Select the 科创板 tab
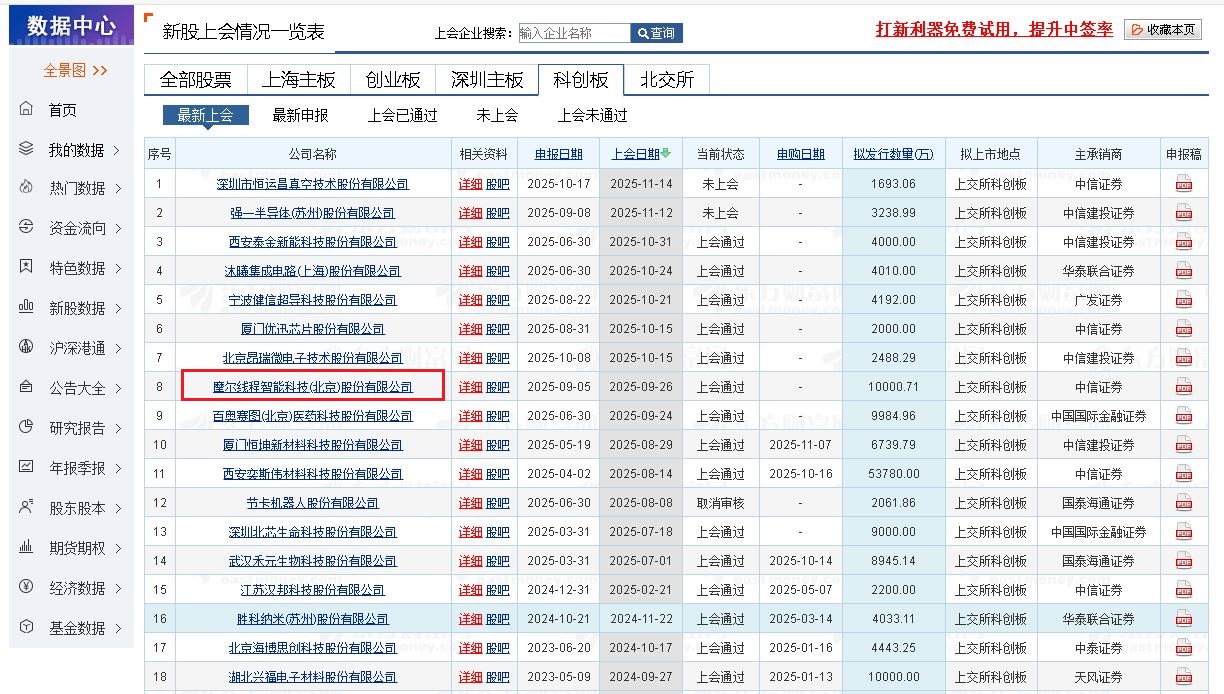The width and height of the screenshot is (1224, 694). point(581,80)
